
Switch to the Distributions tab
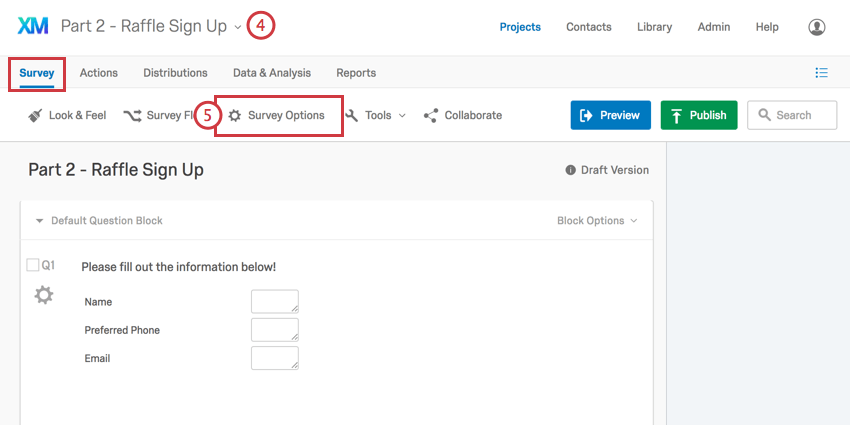175,73
